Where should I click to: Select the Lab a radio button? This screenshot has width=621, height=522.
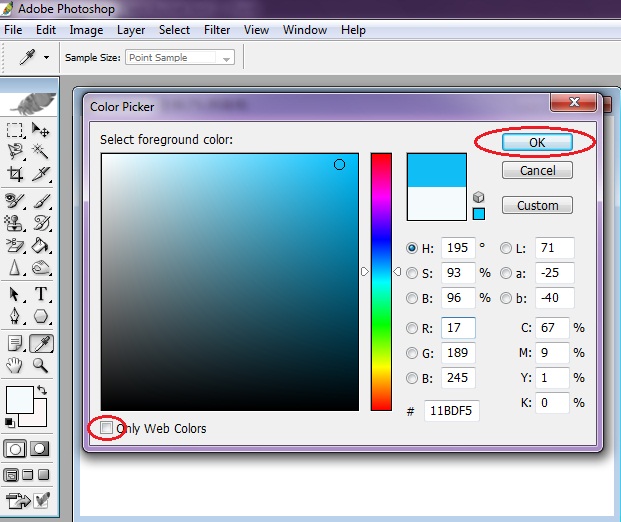[x=506, y=273]
